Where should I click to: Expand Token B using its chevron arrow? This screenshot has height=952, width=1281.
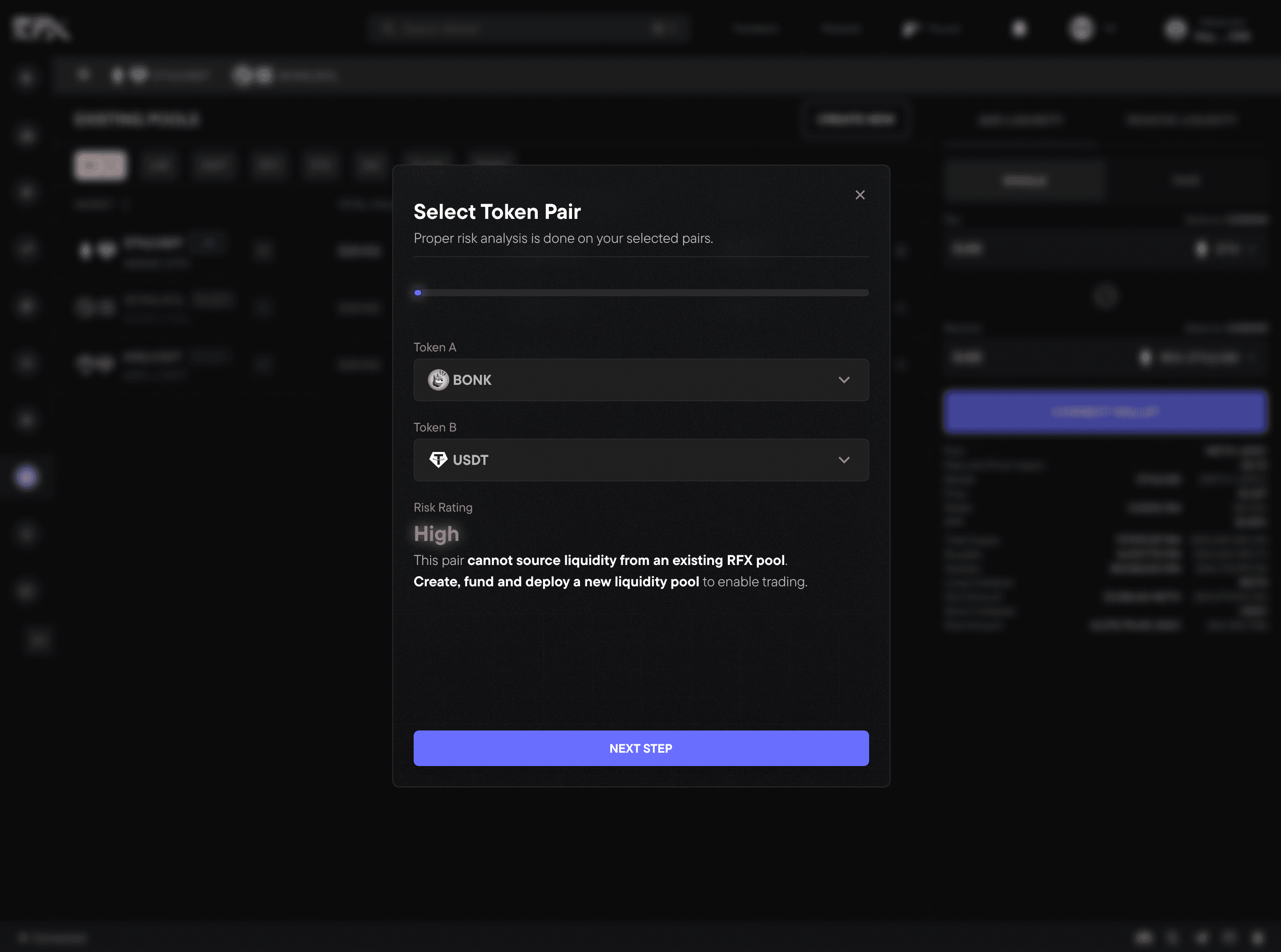click(x=844, y=459)
